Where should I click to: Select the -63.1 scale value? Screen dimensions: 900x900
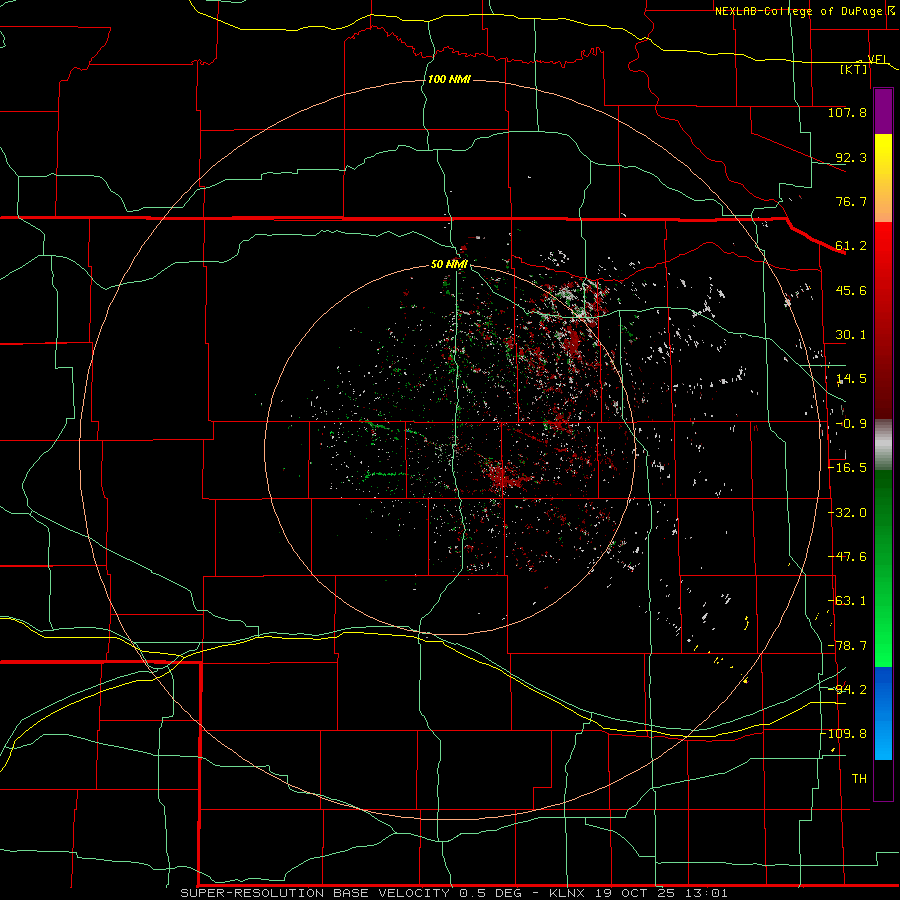(847, 601)
